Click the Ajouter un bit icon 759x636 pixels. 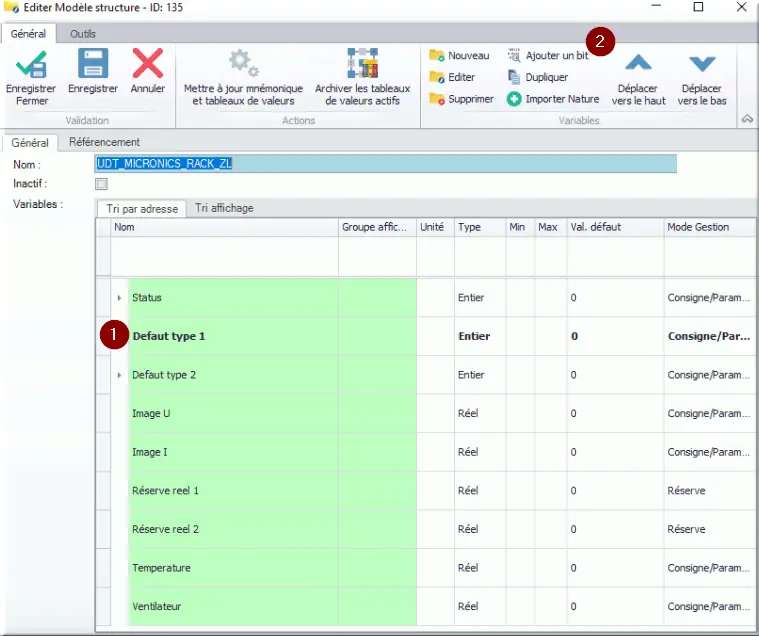pos(514,55)
